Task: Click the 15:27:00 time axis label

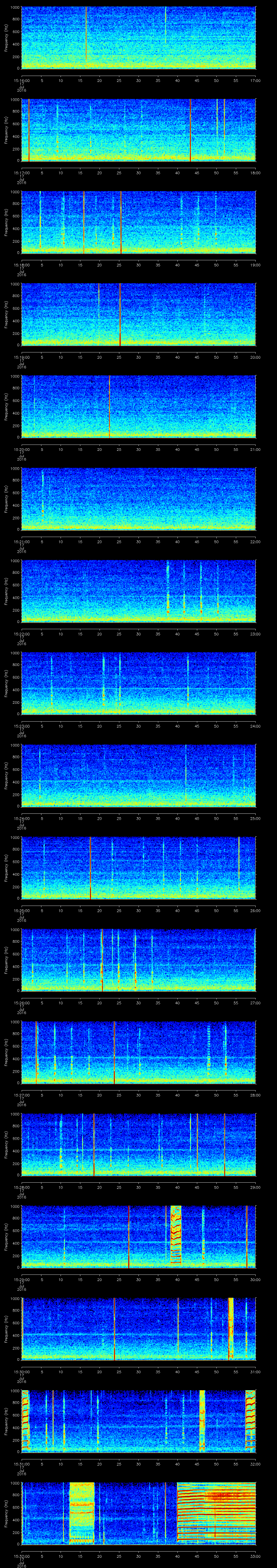Action: (x=21, y=1096)
